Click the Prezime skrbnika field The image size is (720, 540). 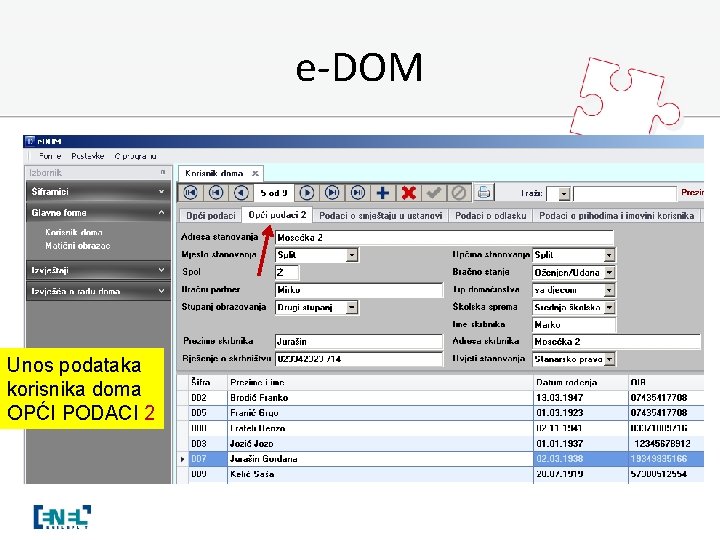click(359, 342)
